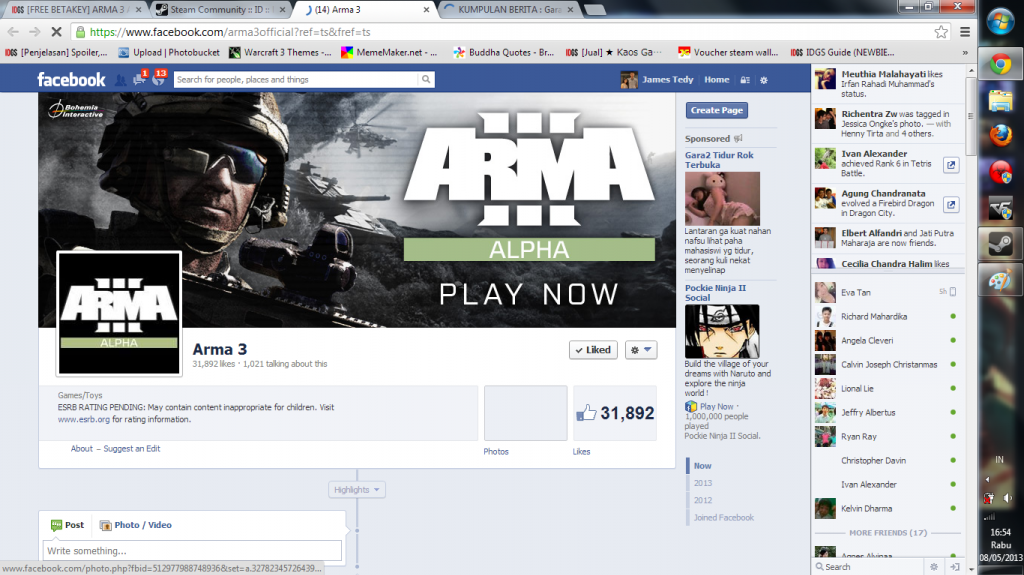The width and height of the screenshot is (1024, 575).
Task: Jump to 2013 on the timeline
Action: 703,483
